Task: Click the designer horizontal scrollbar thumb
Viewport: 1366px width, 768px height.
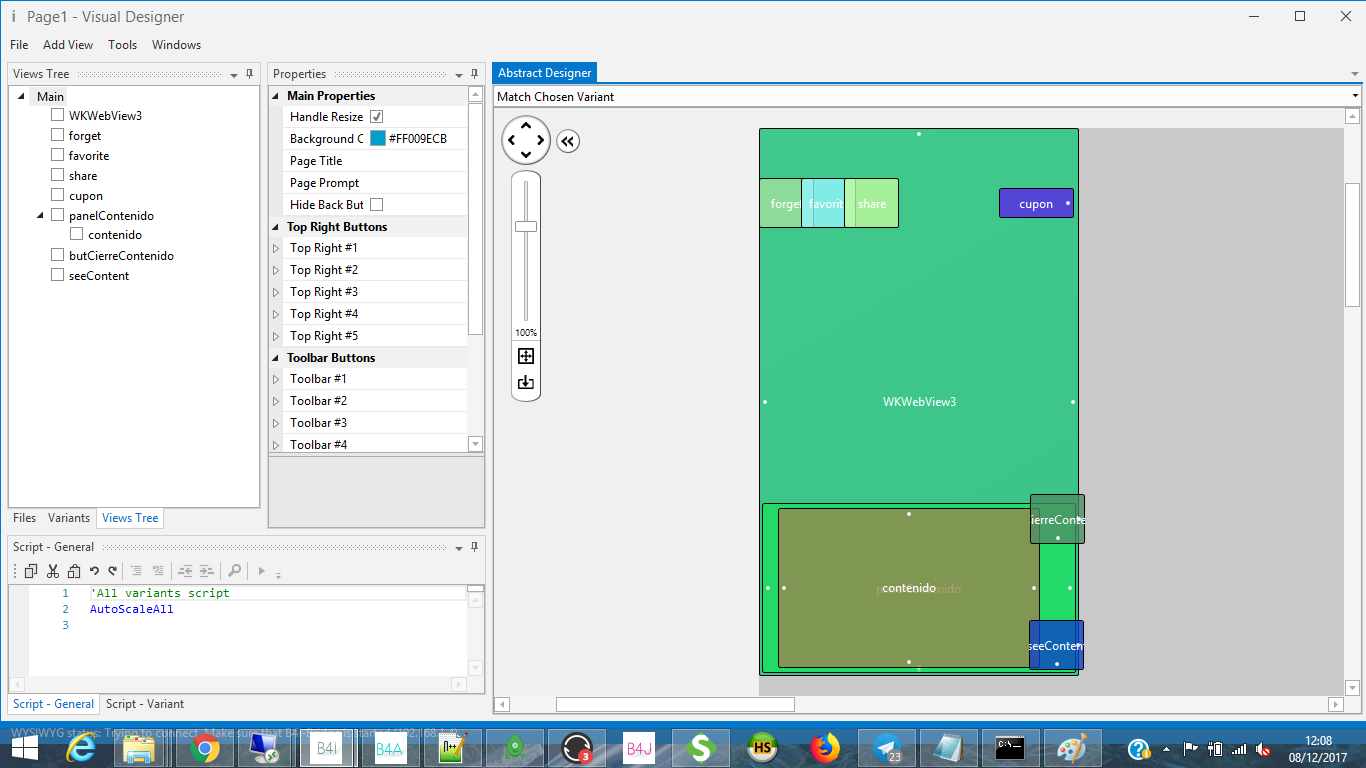Action: pos(675,704)
